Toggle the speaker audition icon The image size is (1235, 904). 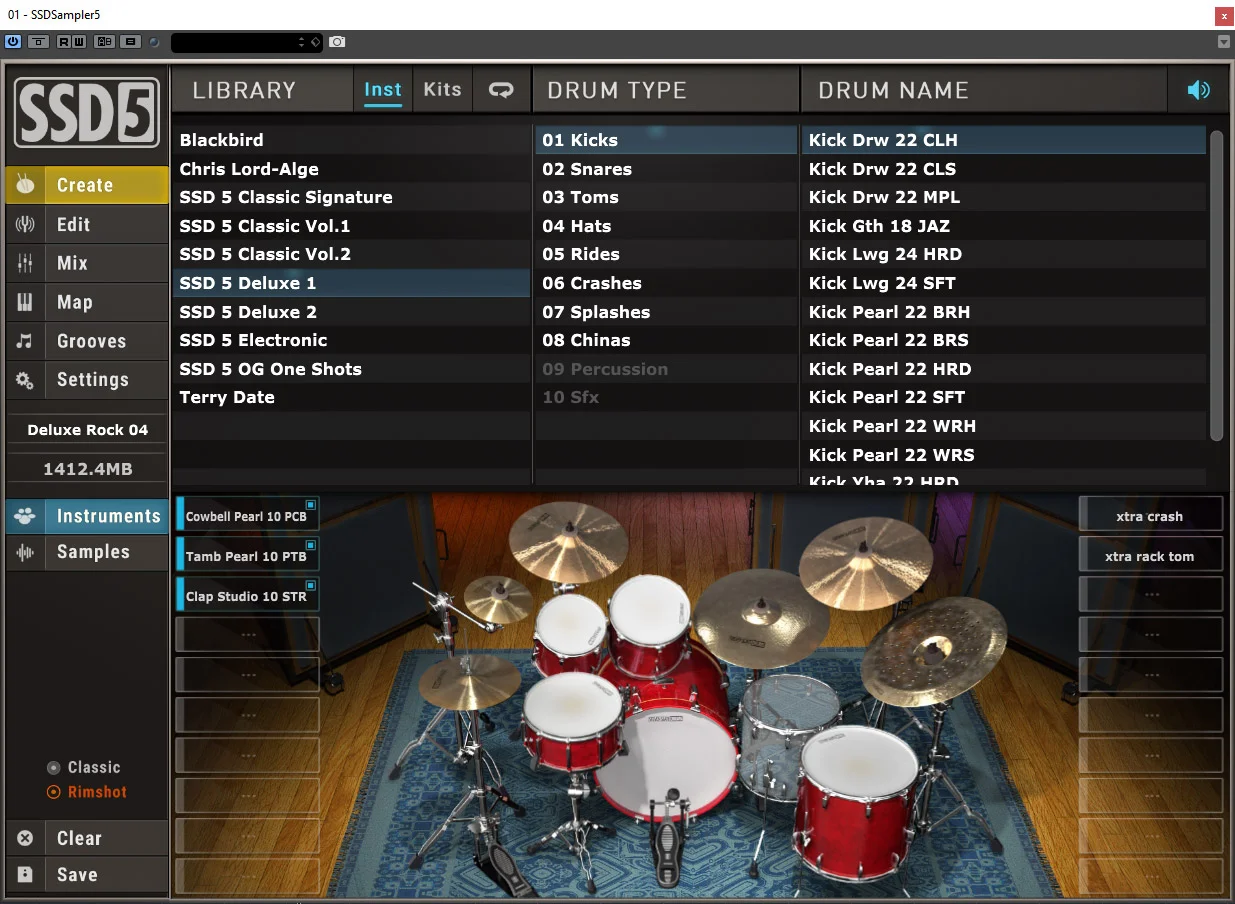(1198, 90)
